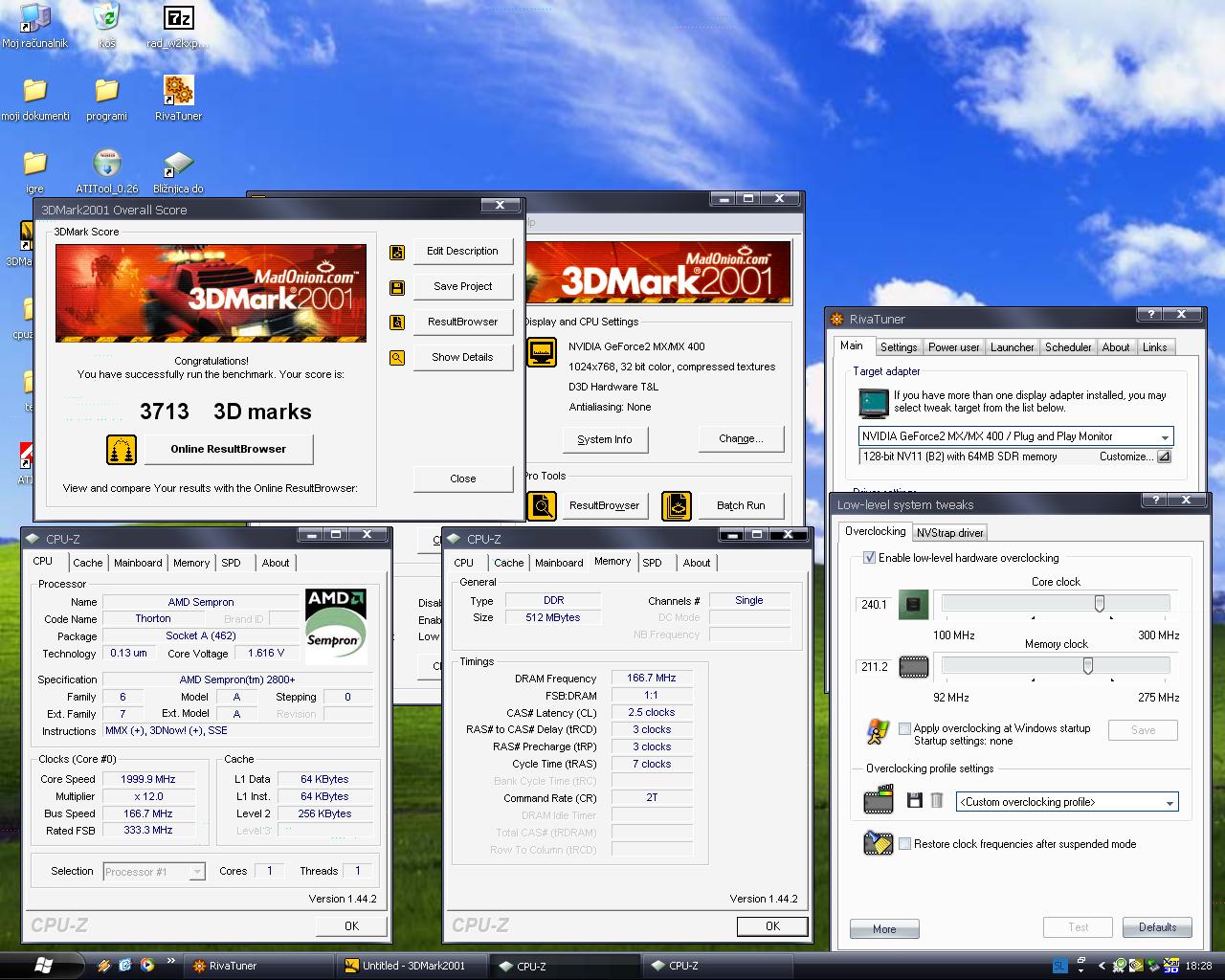Click the memory clock value field 211.2
Screen dimensions: 1225x980
tap(873, 667)
